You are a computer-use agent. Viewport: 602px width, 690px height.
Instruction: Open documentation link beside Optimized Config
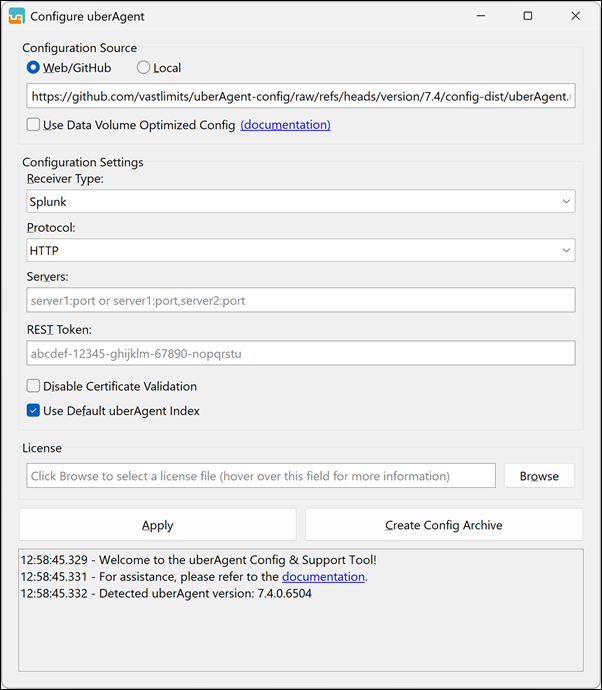285,125
